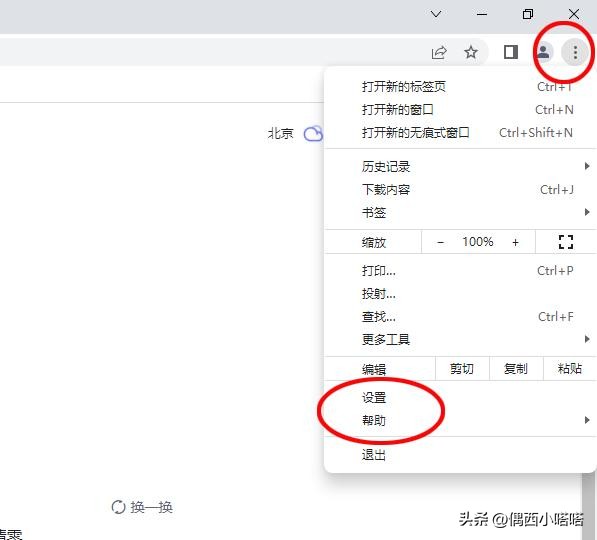This screenshot has height=540, width=597.
Task: Toggle the side panel icon
Action: [x=511, y=52]
